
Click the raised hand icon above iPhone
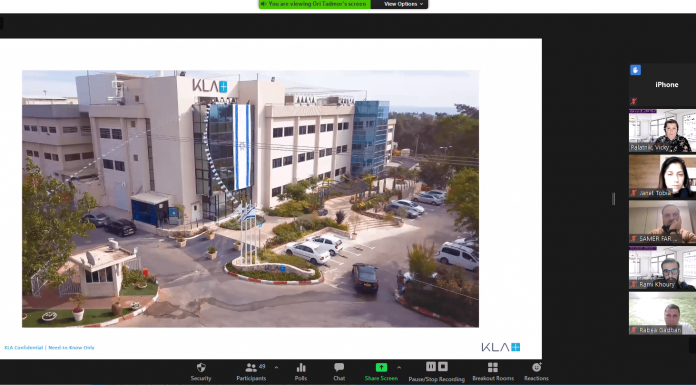point(635,70)
